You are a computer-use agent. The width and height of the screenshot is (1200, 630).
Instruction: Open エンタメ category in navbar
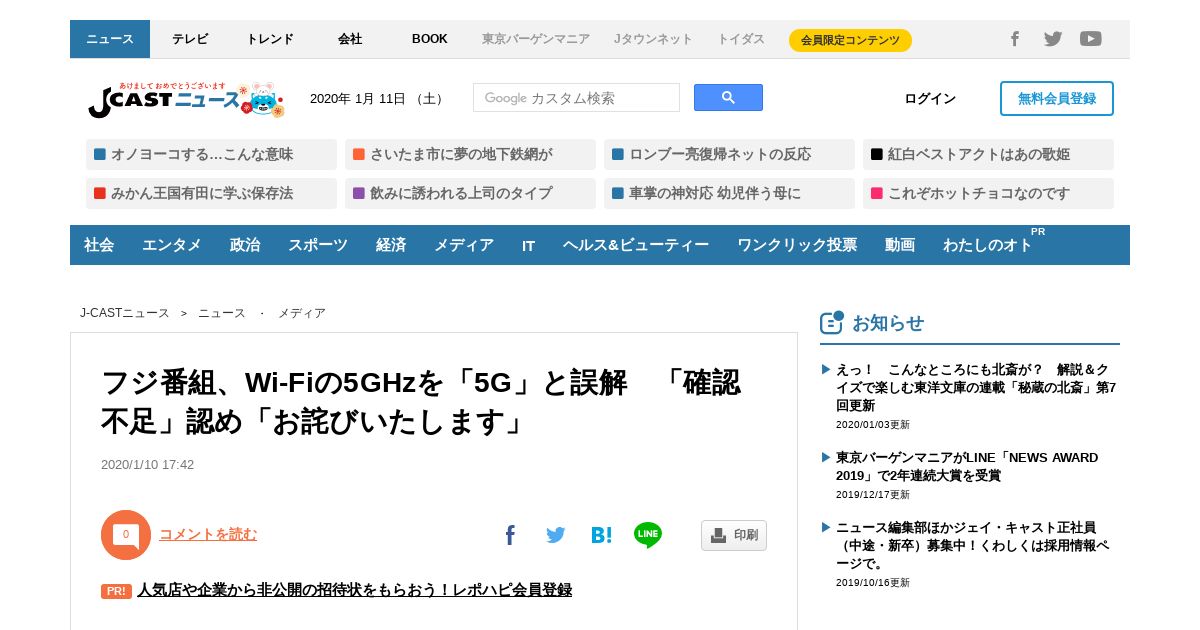(171, 245)
